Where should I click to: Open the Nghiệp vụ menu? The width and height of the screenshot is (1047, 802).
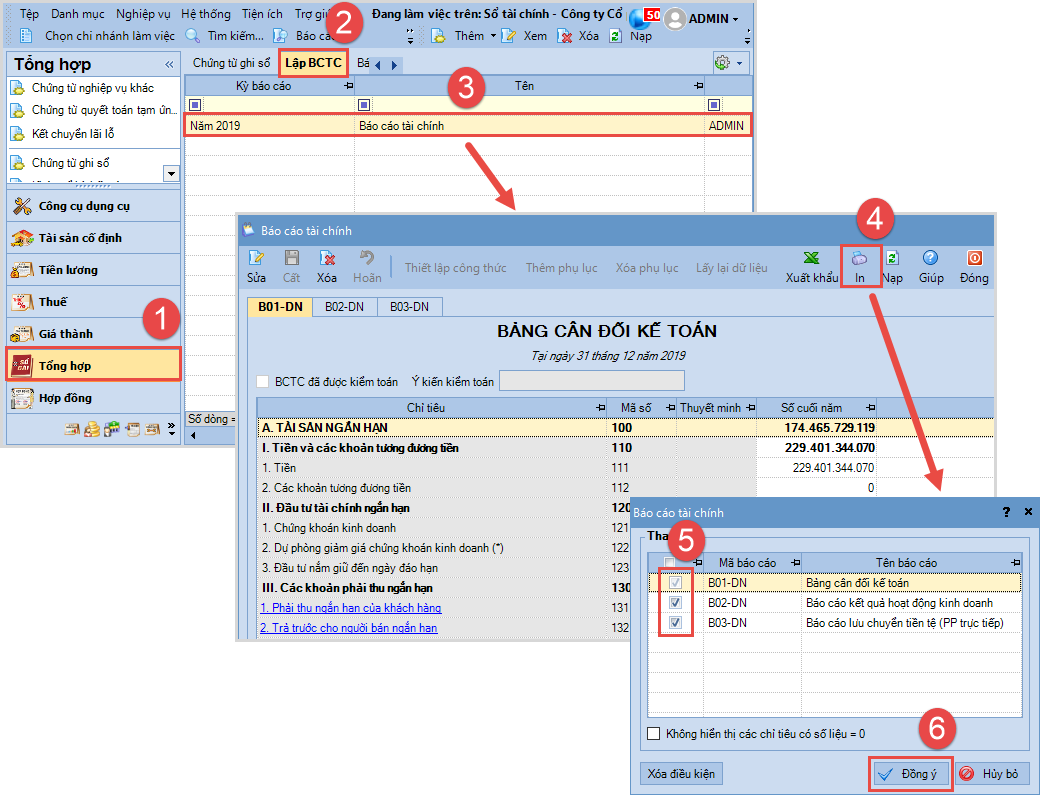click(143, 15)
